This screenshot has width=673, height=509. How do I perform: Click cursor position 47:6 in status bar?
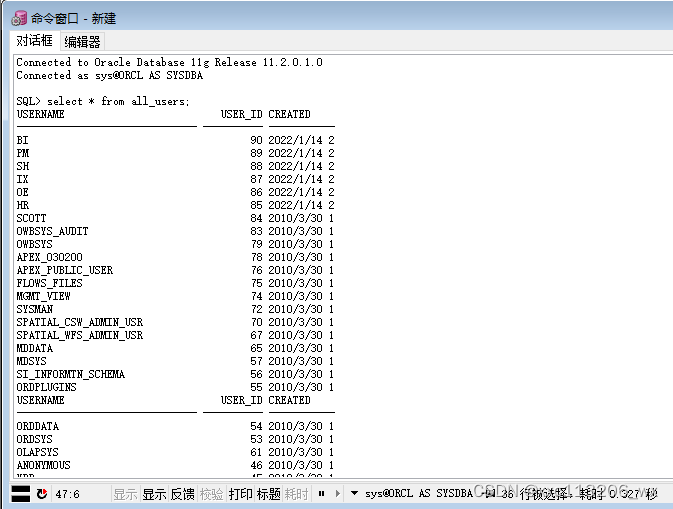tap(67, 494)
